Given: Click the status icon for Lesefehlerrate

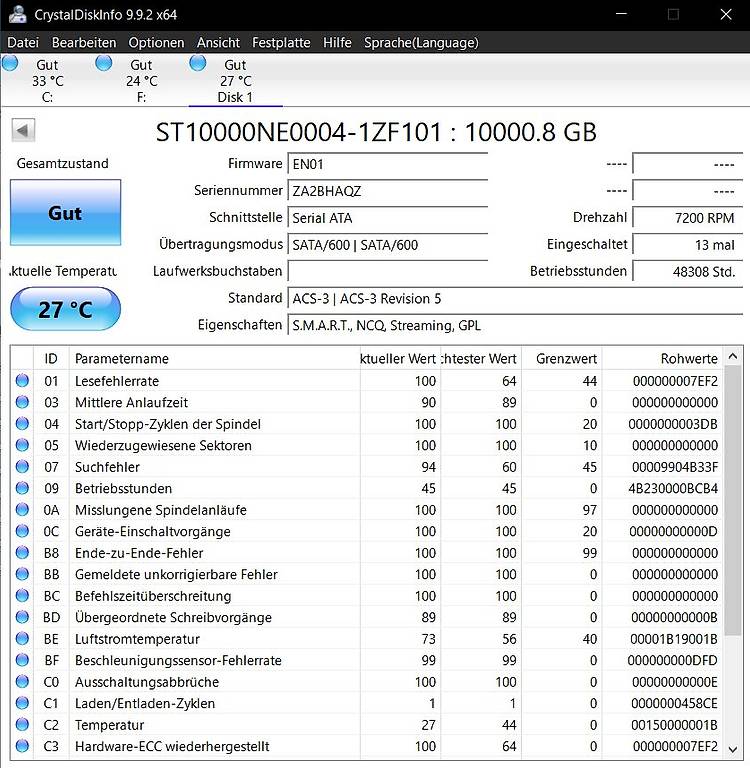Looking at the screenshot, I should (22, 381).
